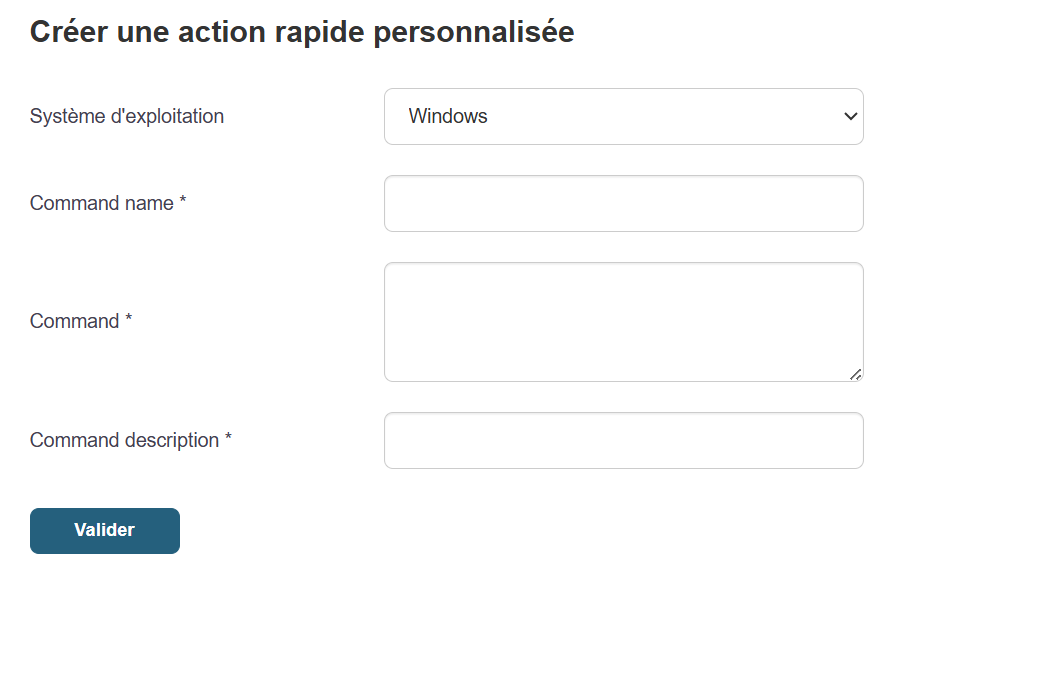Screen dimensions: 1051x673
Task: Click the textarea resize grip handle
Action: point(855,374)
